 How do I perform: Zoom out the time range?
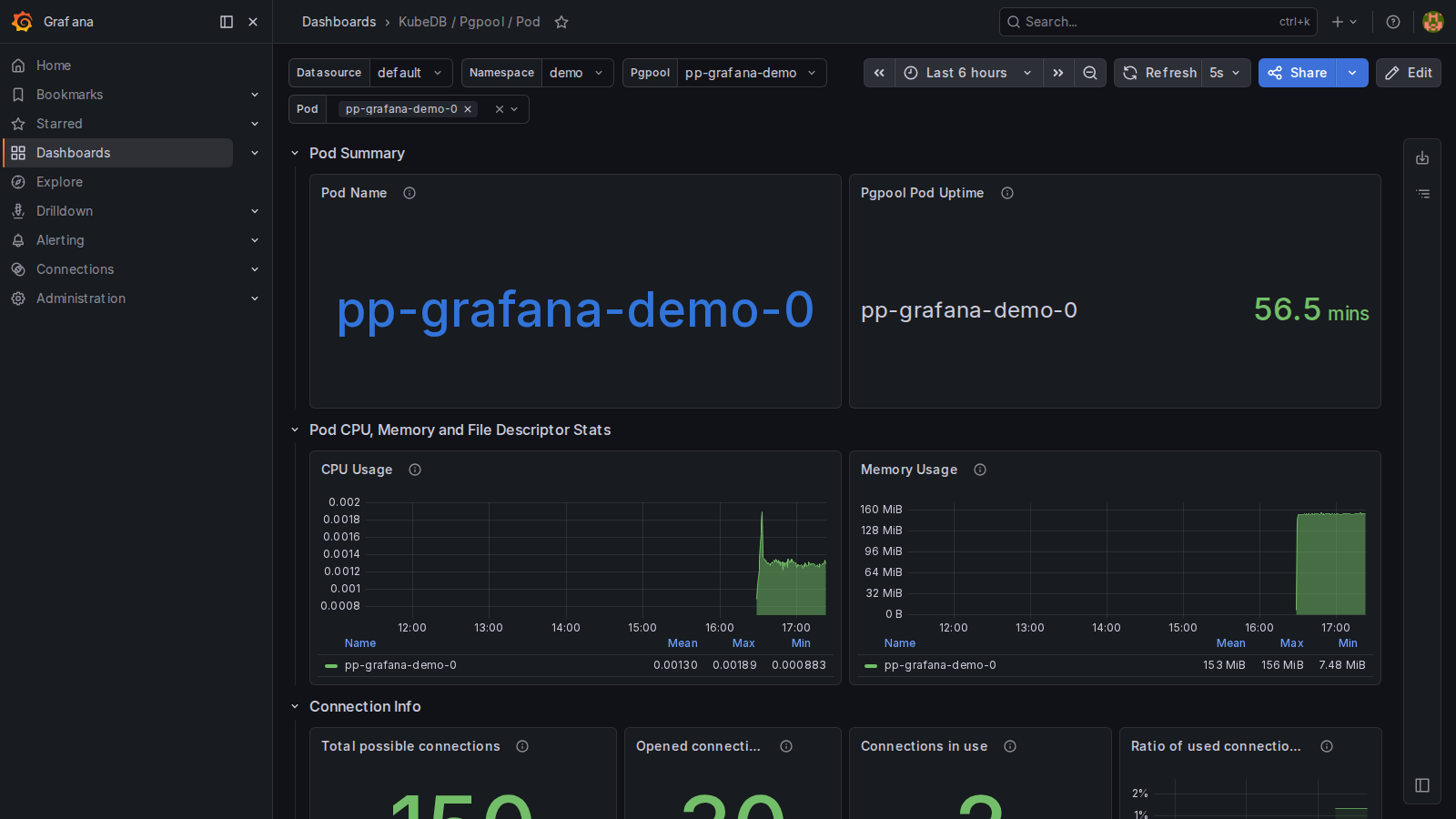tap(1090, 73)
